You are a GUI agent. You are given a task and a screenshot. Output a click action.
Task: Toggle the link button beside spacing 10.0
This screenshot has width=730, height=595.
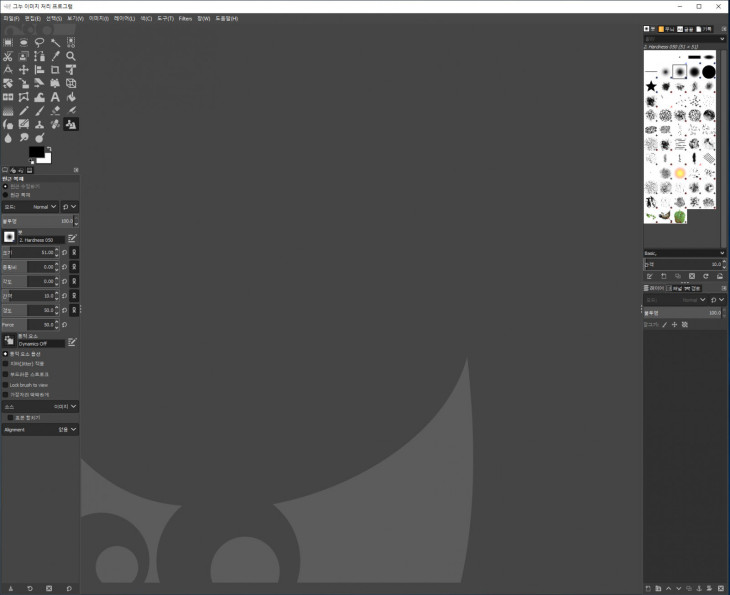[x=74, y=296]
